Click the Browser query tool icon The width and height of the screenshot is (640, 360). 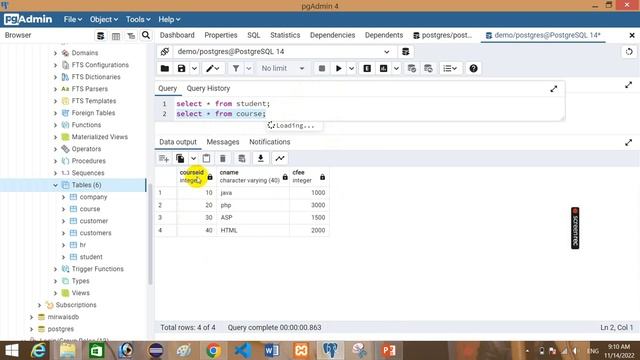click(x=100, y=36)
